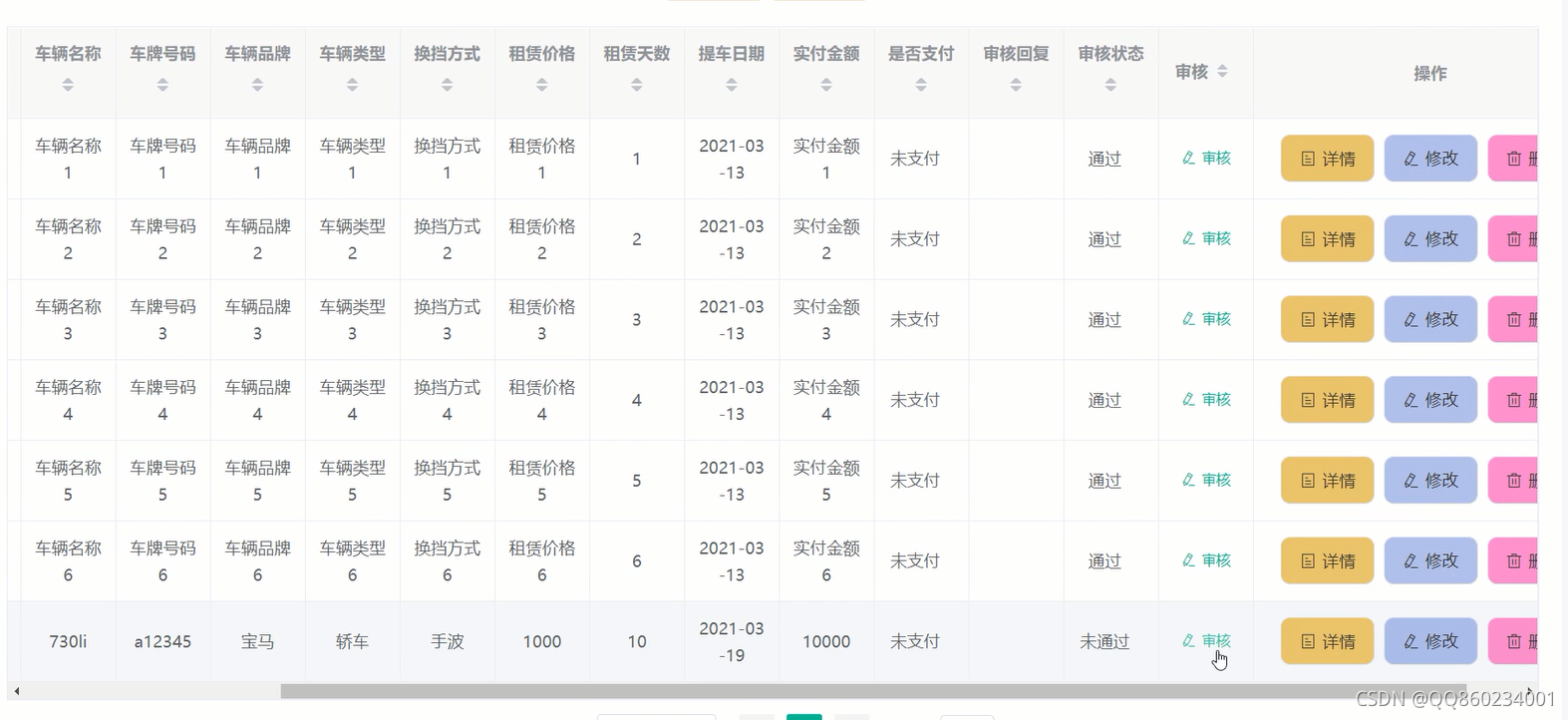Sort table by 审核回复 column
This screenshot has height=720, width=1568.
[1015, 85]
